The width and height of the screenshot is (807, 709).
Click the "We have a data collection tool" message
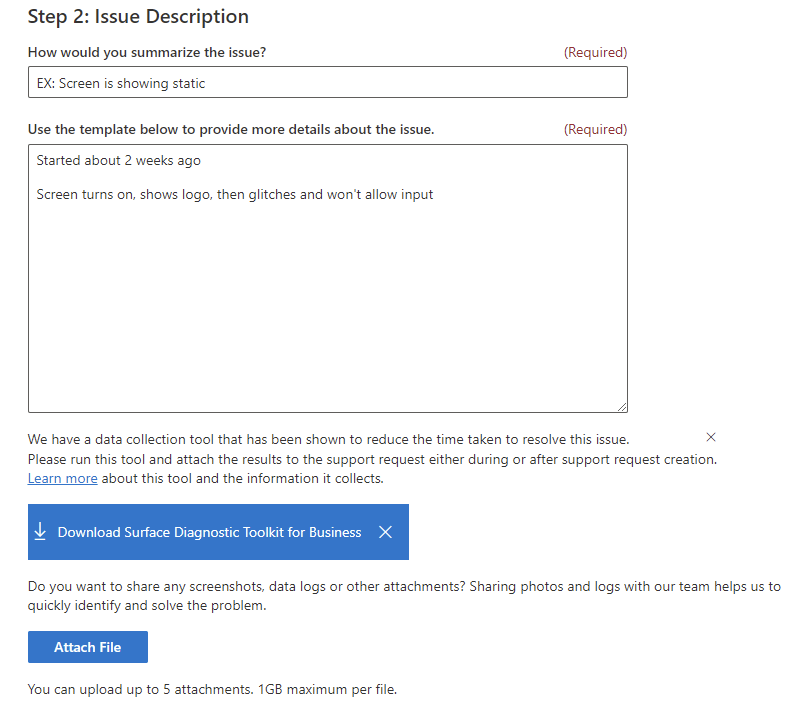[x=328, y=439]
